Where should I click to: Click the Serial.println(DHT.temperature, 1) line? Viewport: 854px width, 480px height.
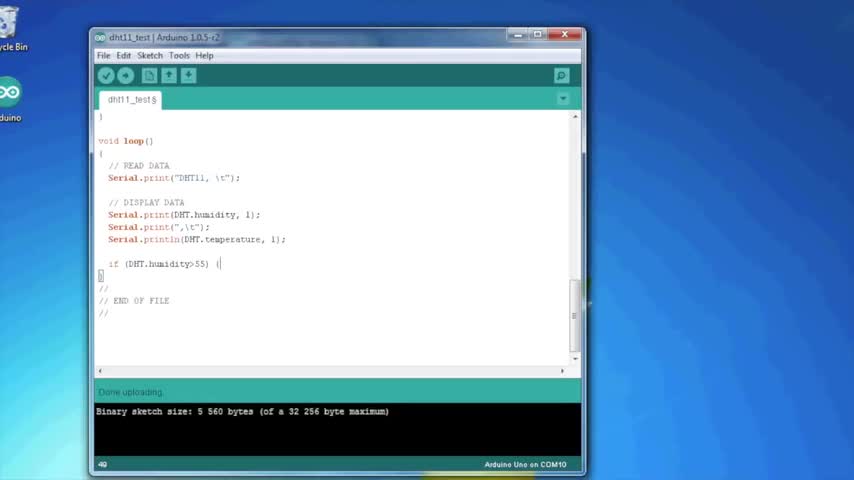click(x=197, y=239)
